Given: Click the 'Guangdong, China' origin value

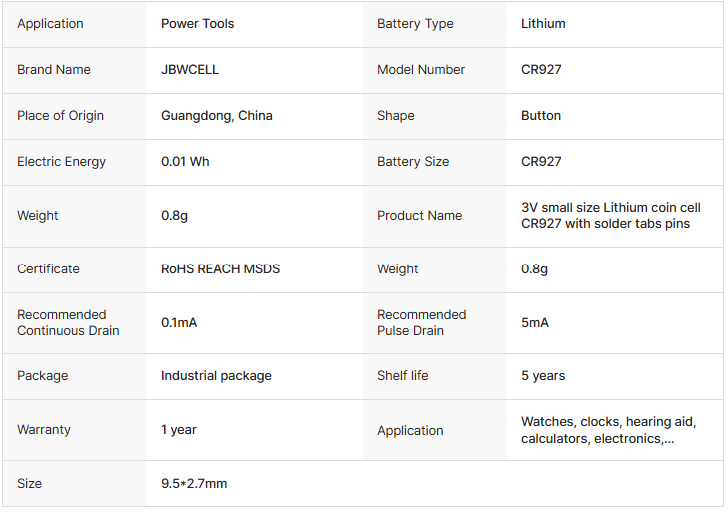Looking at the screenshot, I should point(217,116).
